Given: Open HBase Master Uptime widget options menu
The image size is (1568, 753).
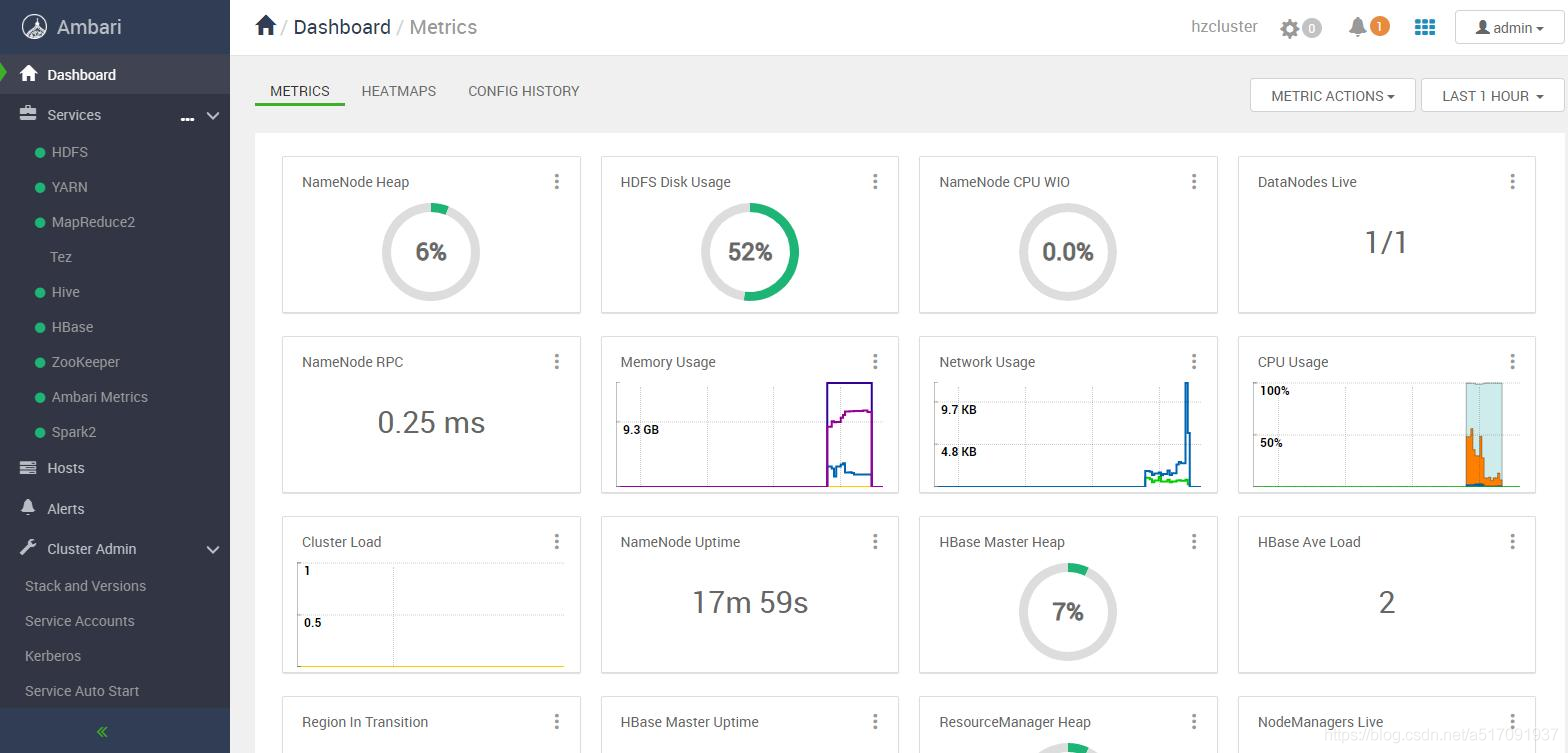Looking at the screenshot, I should [875, 721].
